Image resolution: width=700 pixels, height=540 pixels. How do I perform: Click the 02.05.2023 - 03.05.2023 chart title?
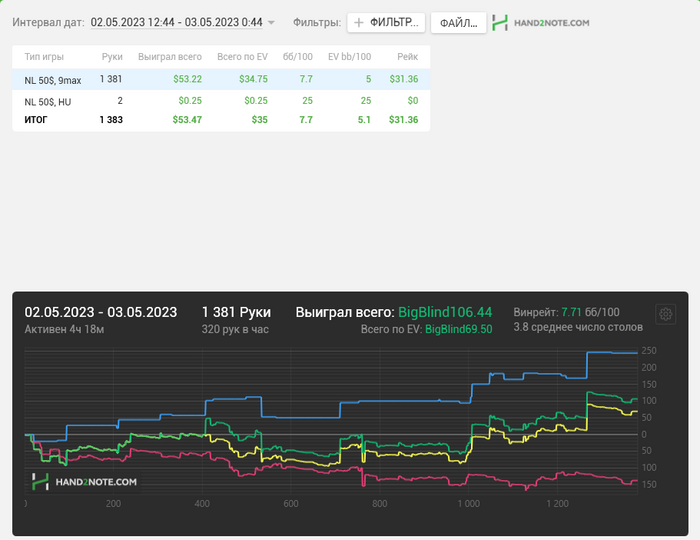coord(101,312)
